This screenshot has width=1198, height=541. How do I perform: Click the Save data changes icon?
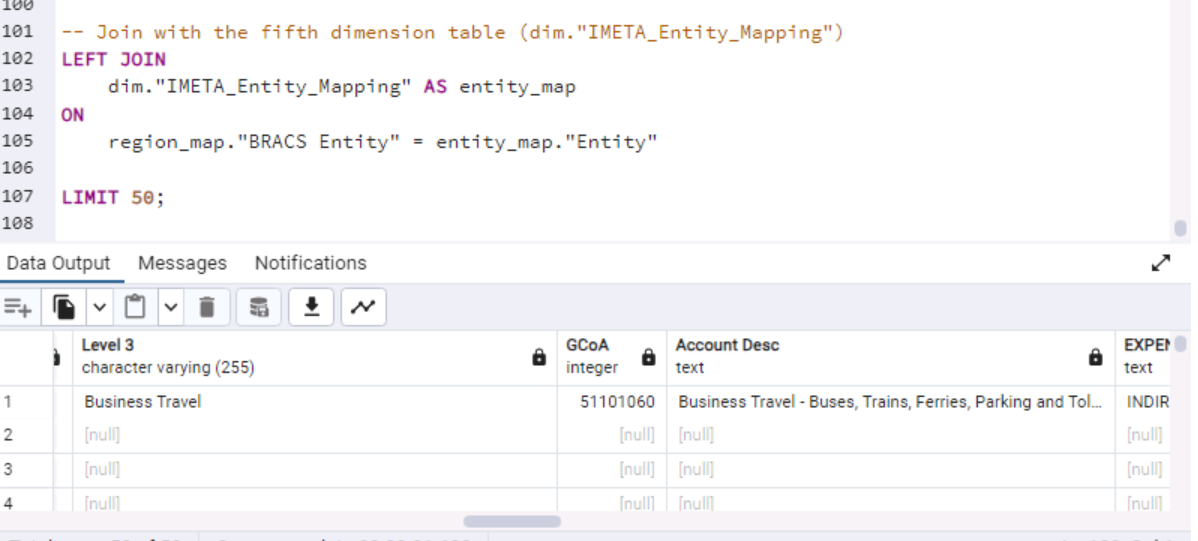[259, 307]
